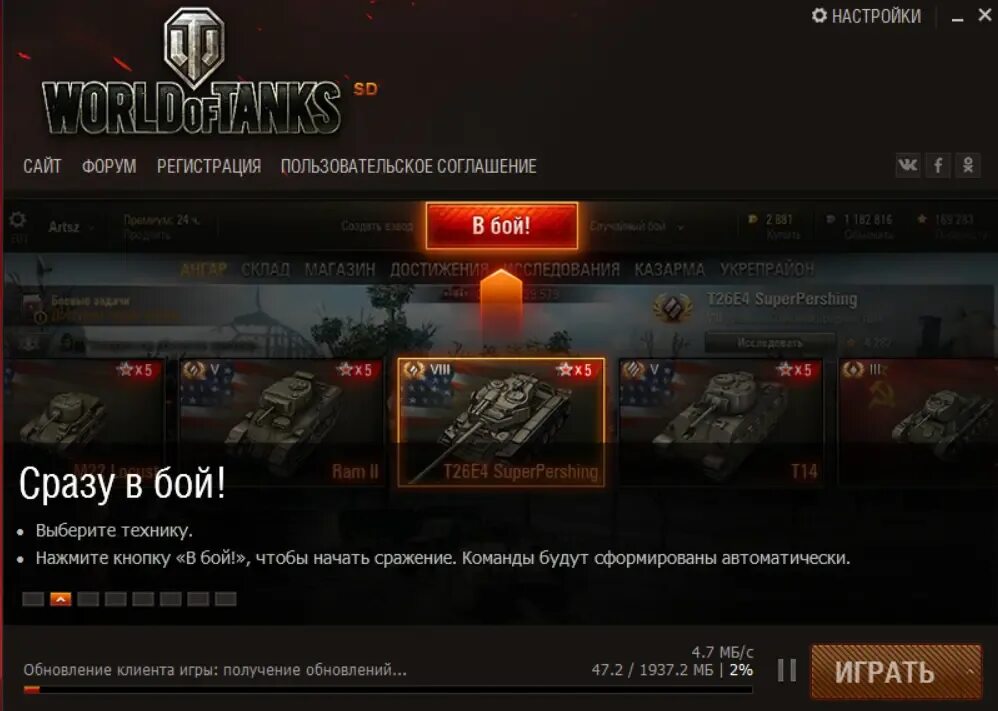This screenshot has height=711, width=998.
Task: Click the ИГРАТЬ play button
Action: pyautogui.click(x=885, y=672)
